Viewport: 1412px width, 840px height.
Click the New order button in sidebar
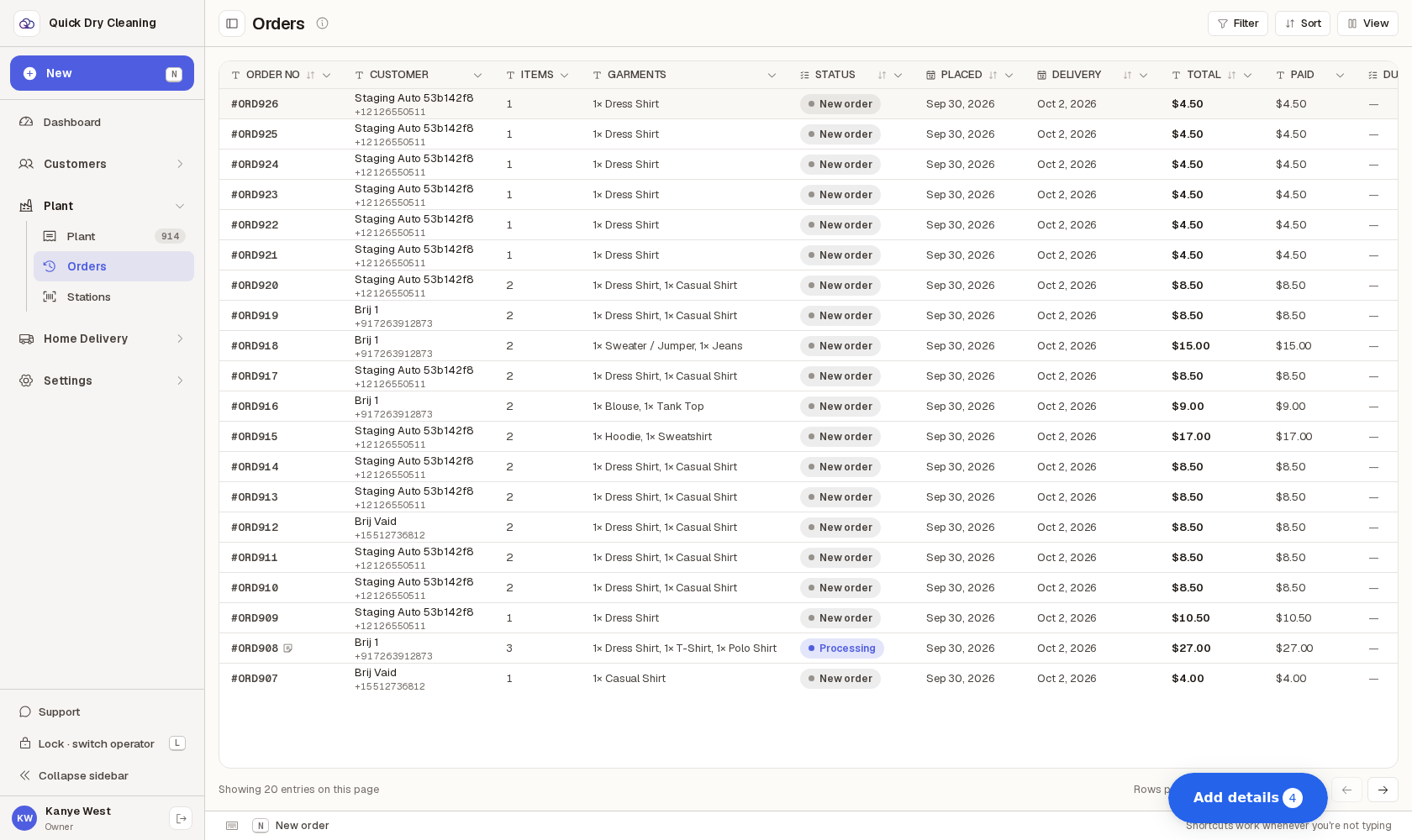(x=102, y=73)
